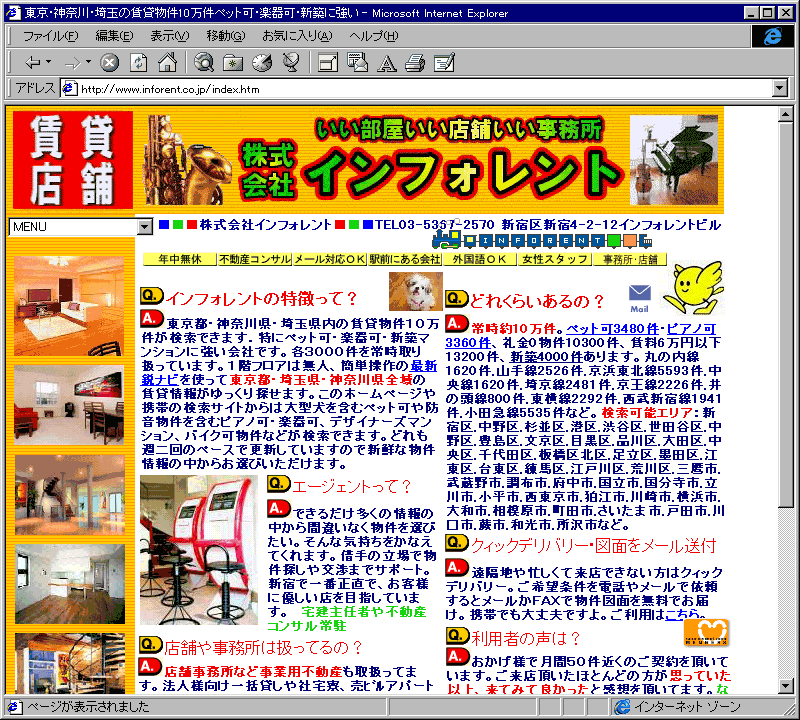Click the Refresh page icon
The image size is (800, 720).
click(x=138, y=63)
